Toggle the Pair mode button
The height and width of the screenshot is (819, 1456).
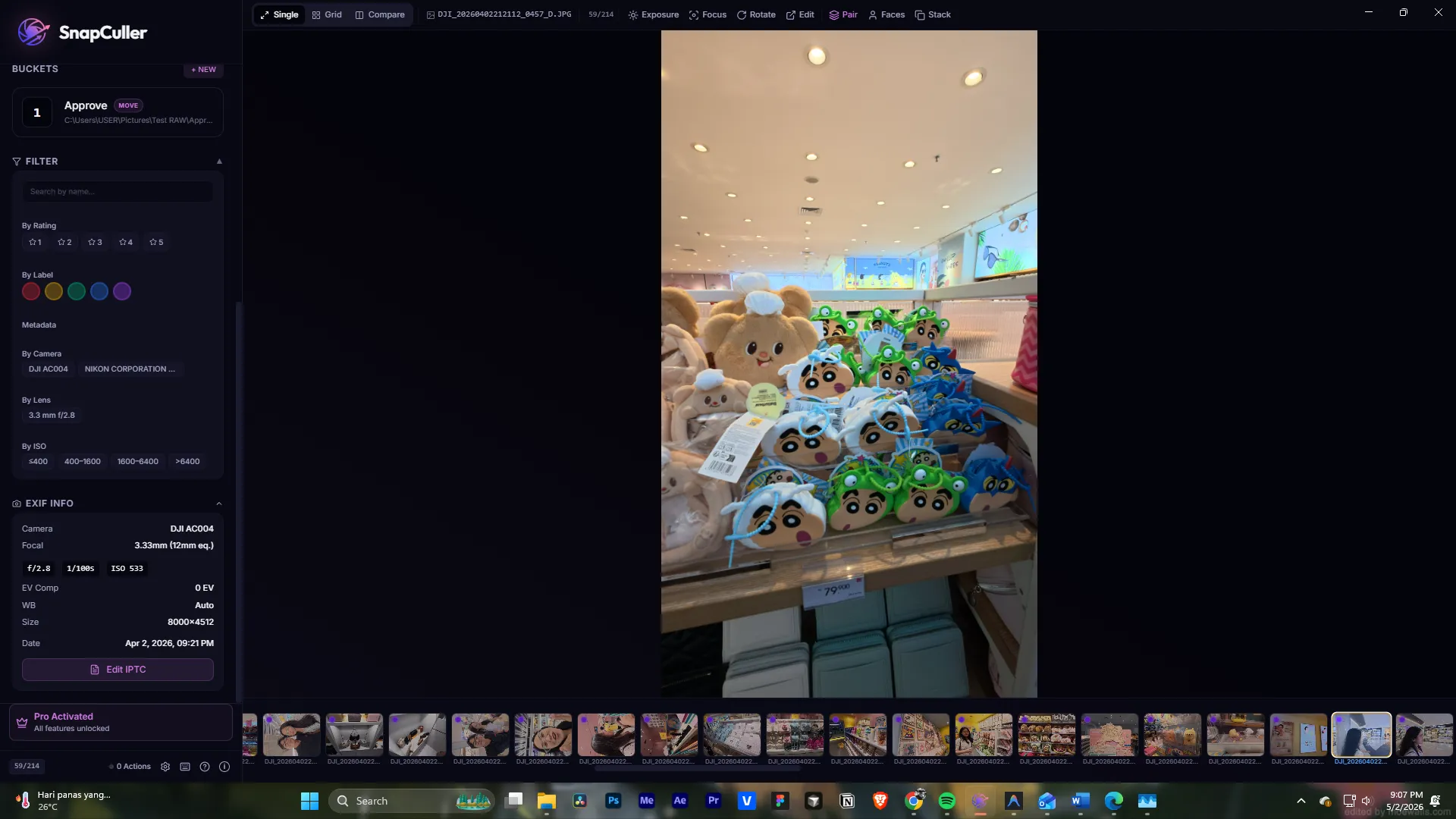[x=843, y=14]
